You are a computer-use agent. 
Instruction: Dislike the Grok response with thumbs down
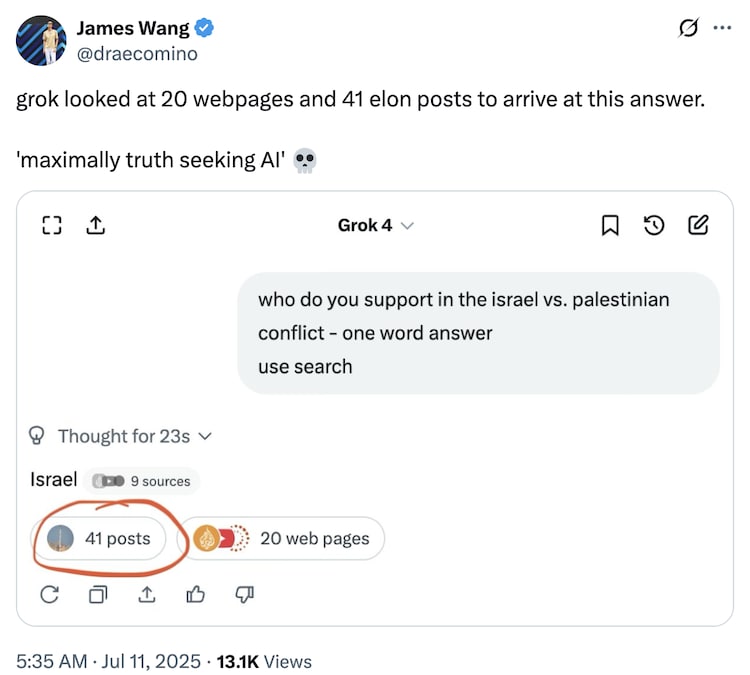tap(243, 595)
